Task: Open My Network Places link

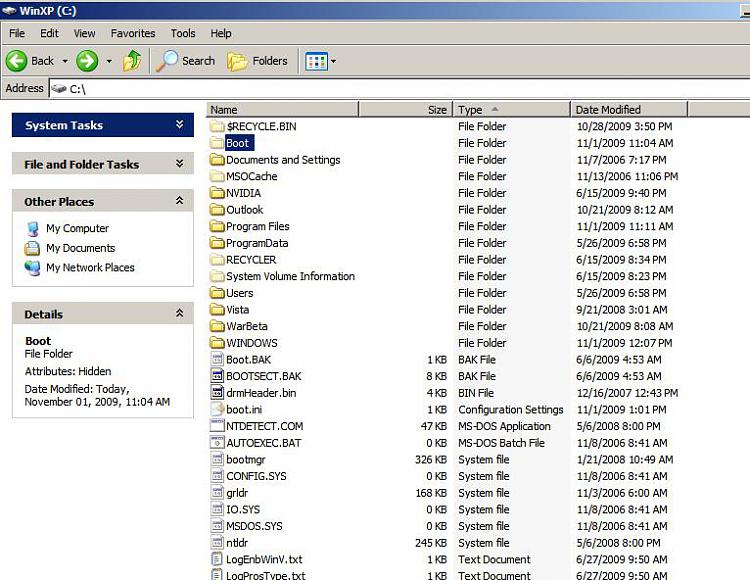Action: point(90,268)
